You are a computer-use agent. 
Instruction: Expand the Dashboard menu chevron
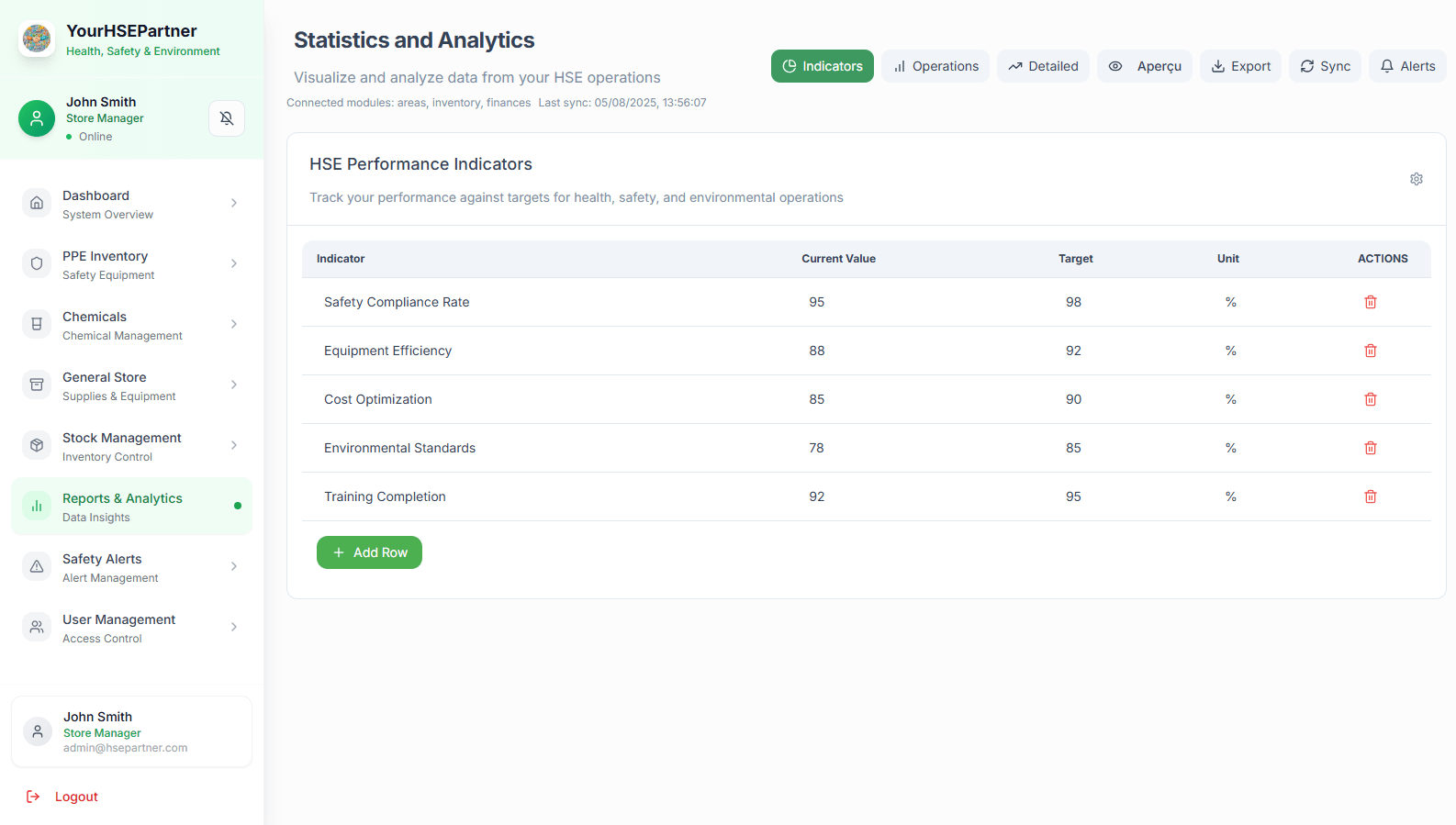pyautogui.click(x=234, y=203)
